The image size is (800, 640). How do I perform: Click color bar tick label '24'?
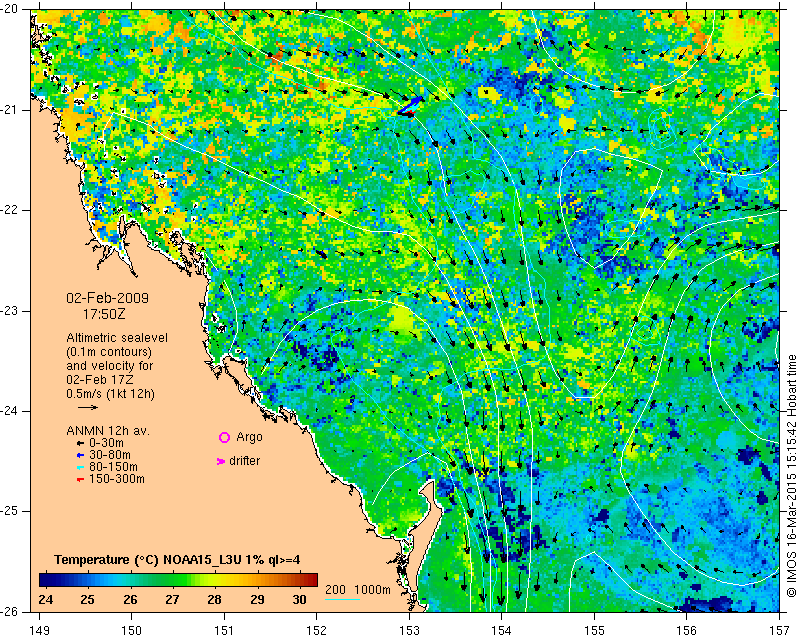tap(45, 599)
